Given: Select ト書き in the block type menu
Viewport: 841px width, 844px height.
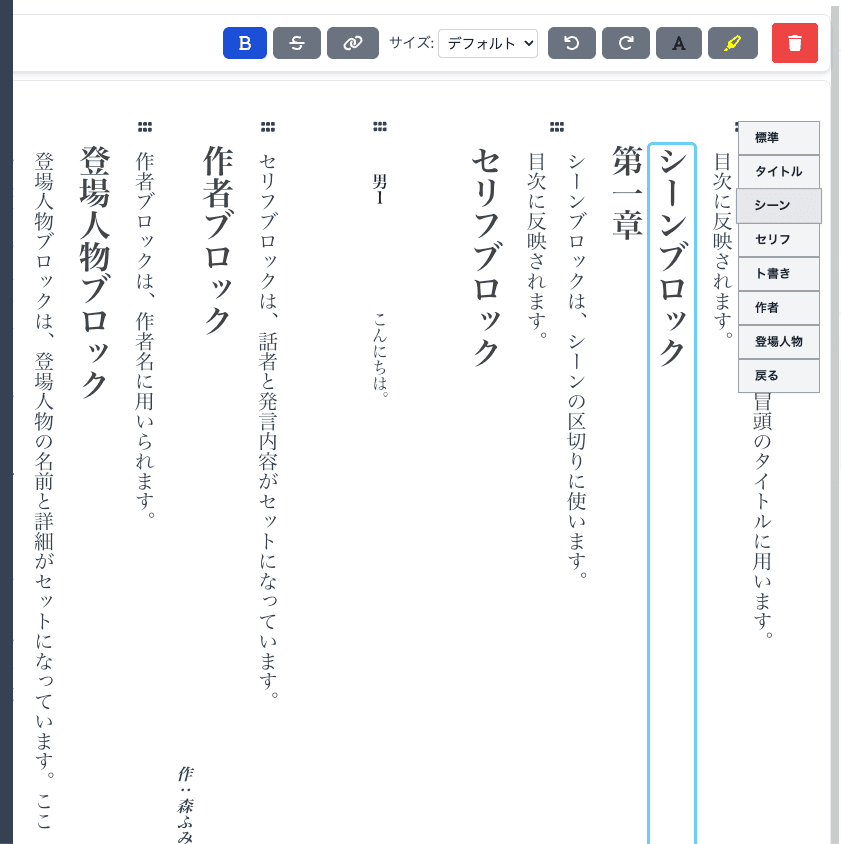Looking at the screenshot, I should pos(778,274).
